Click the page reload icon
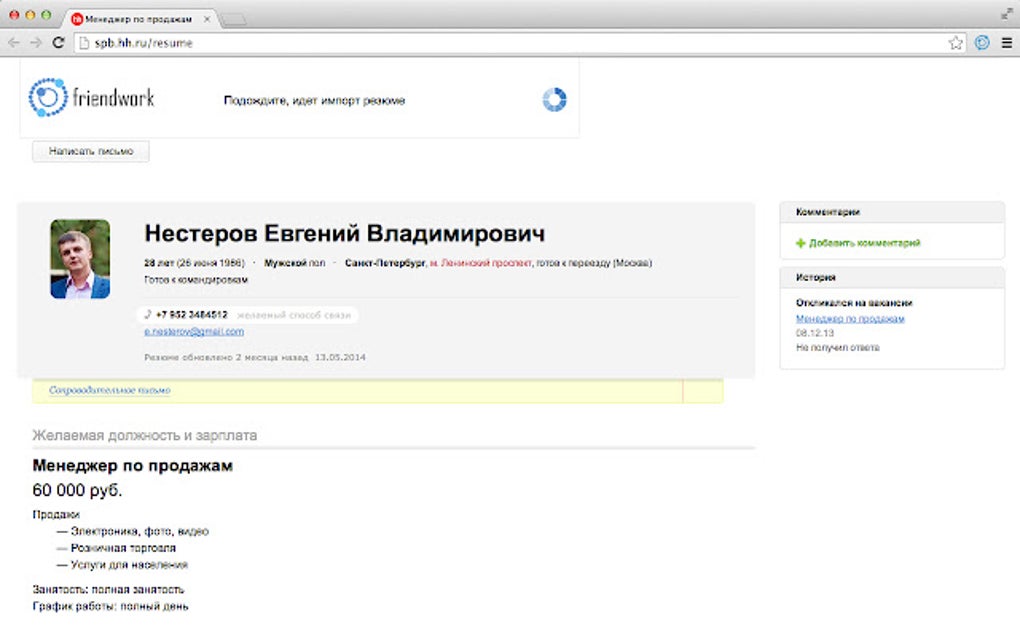 click(57, 42)
